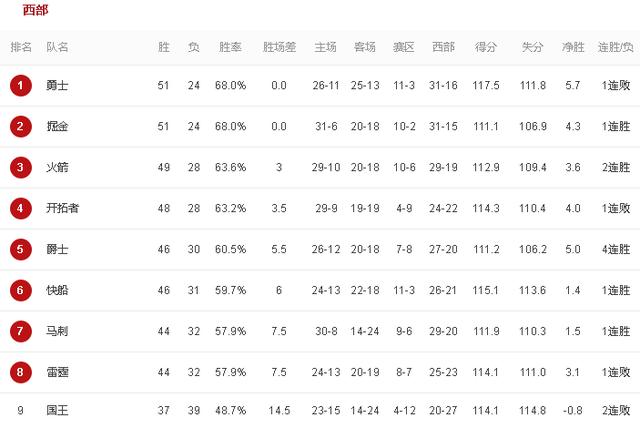Image resolution: width=640 pixels, height=428 pixels.
Task: Click the red rank 5 badge
Action: coord(20,249)
